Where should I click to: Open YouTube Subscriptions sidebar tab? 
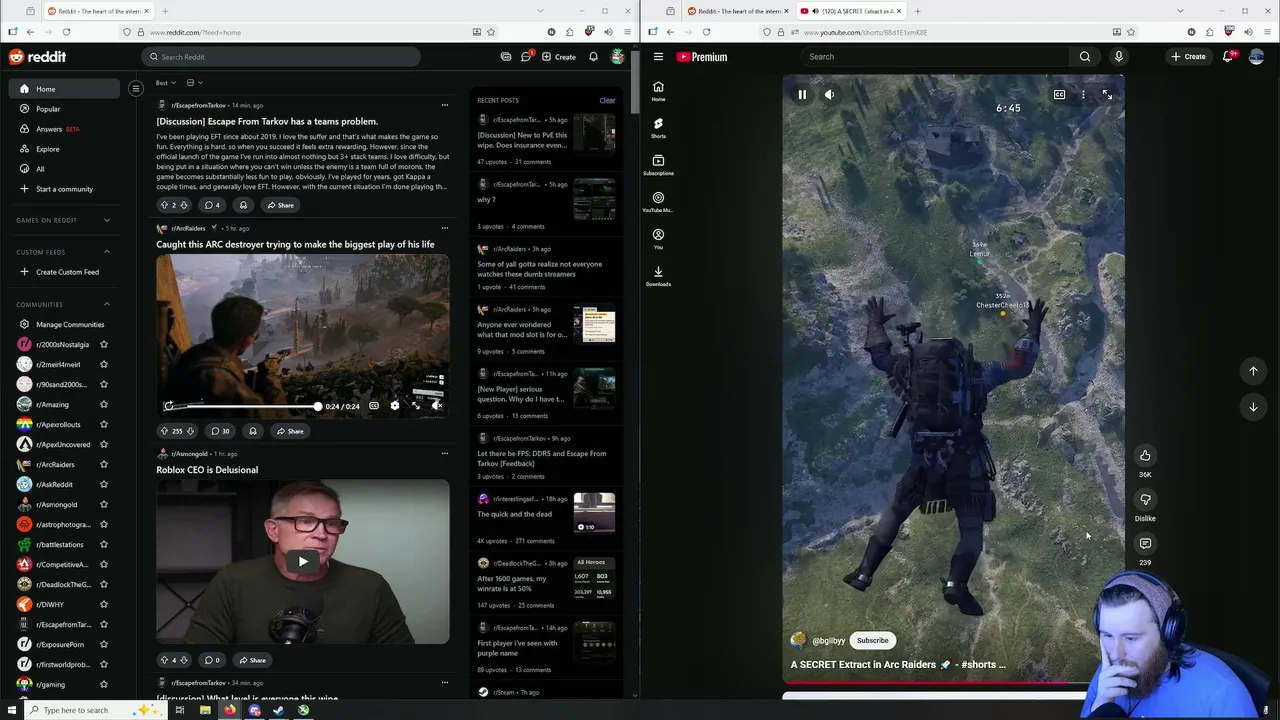[658, 165]
